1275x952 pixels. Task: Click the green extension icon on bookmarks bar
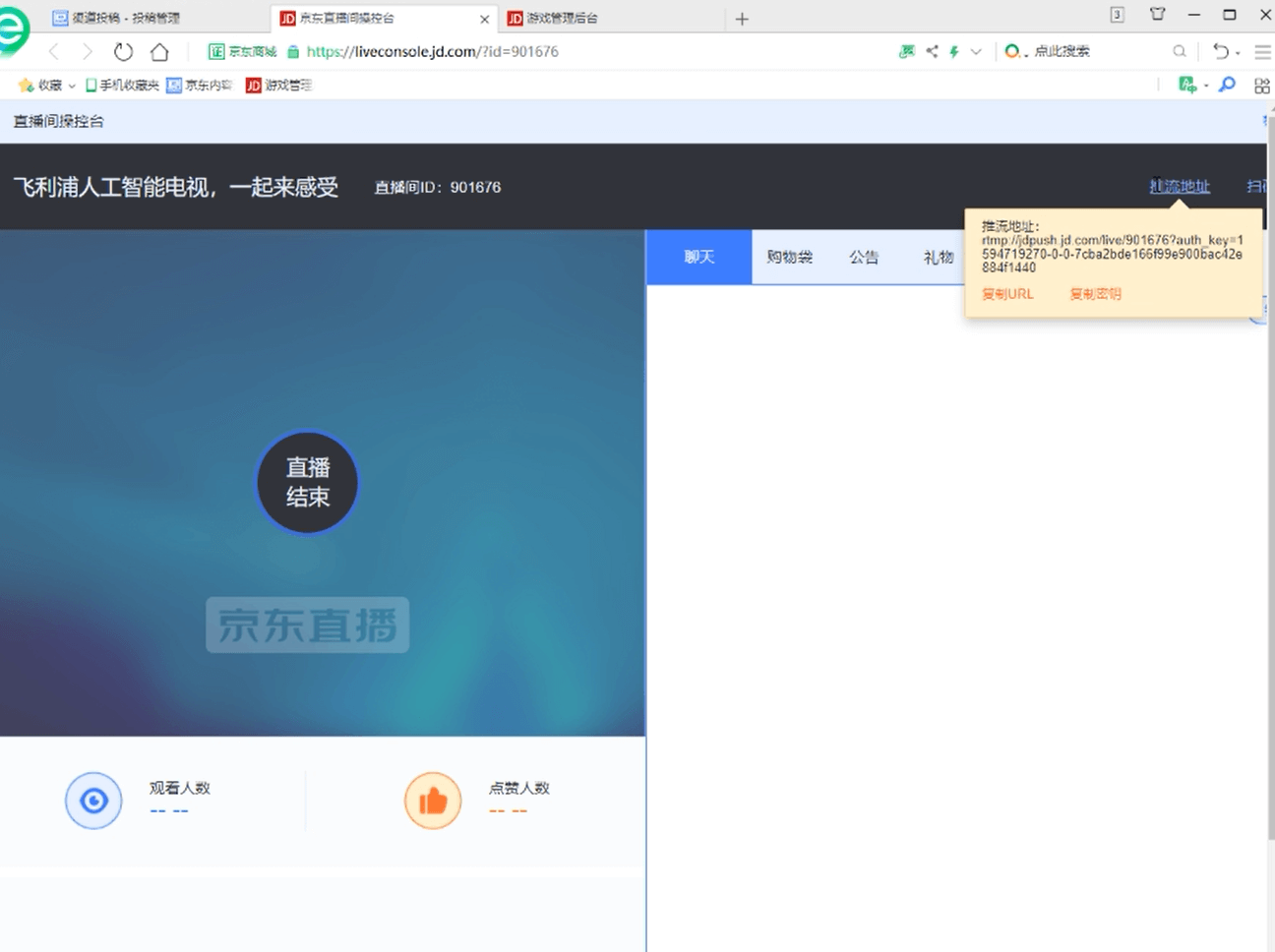[x=1187, y=86]
